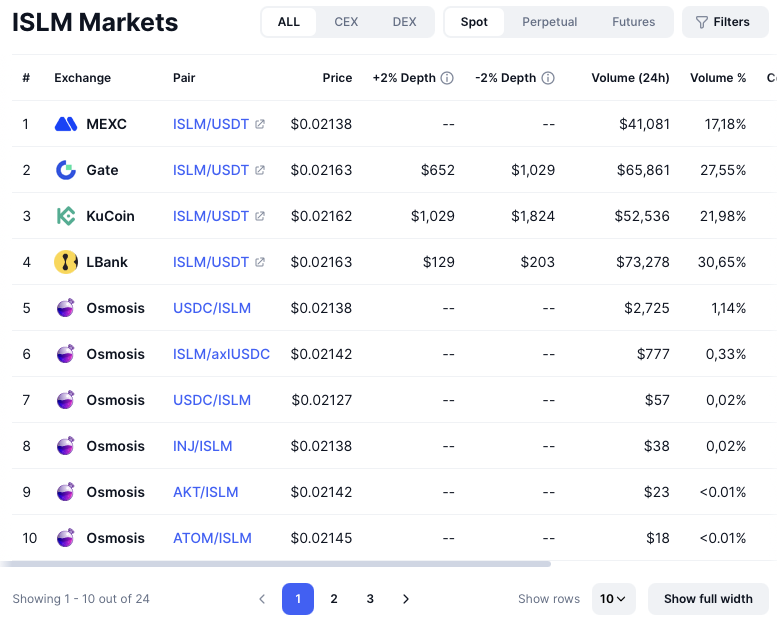Screen dimensions: 777x623
Task: Go to next page arrow
Action: tap(406, 599)
